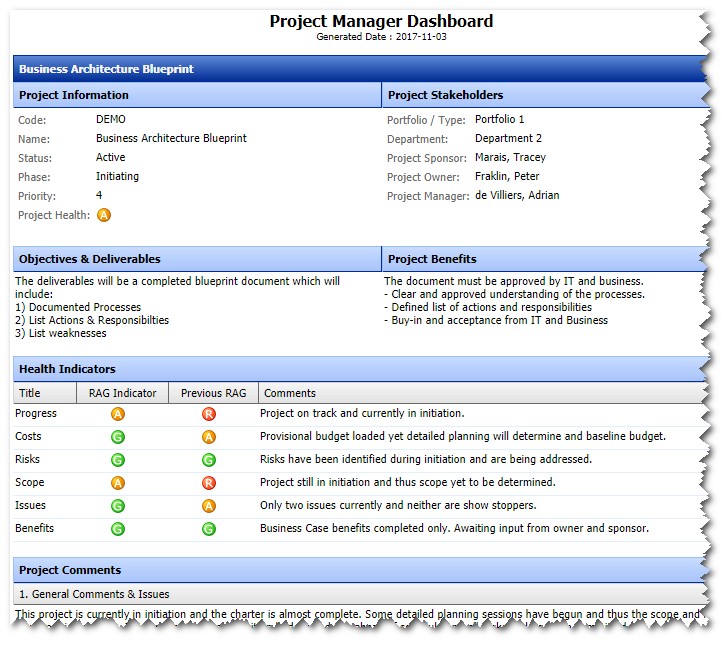Click the 'Portfolio / Type:' label
728x645 pixels.
426,120
